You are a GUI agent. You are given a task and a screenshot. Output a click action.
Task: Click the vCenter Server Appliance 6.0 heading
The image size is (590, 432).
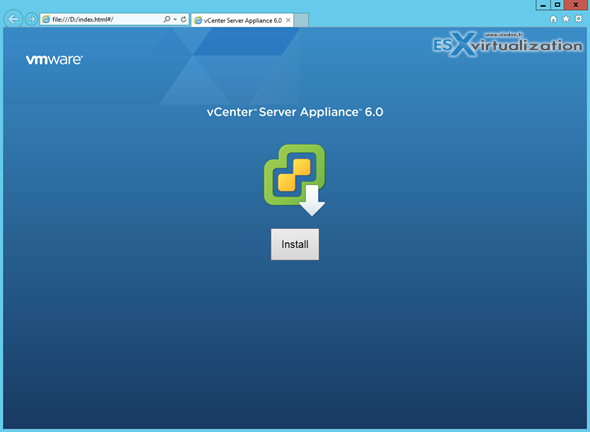pyautogui.click(x=295, y=112)
